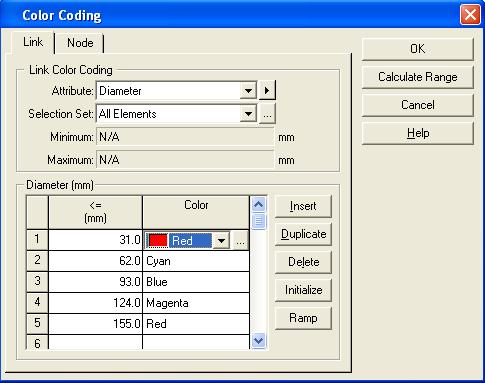Click the Delete button
Screen dimensions: 485x383
tap(303, 262)
